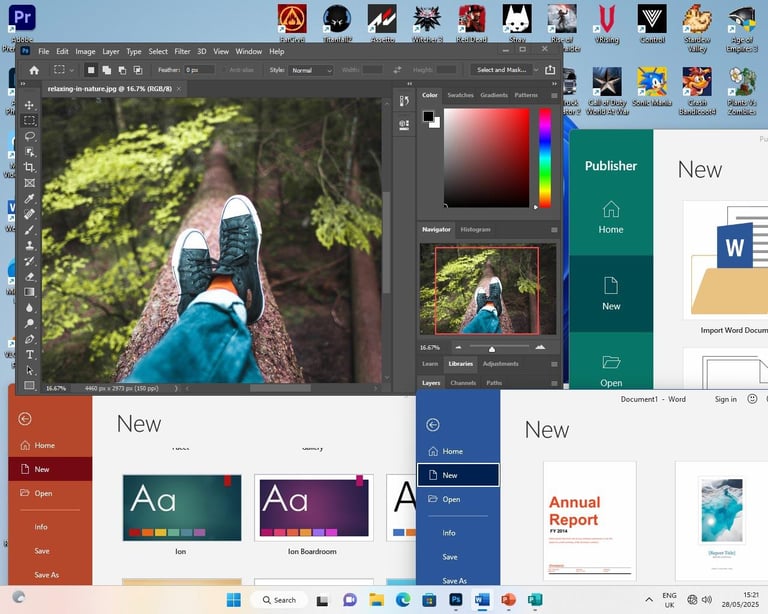The width and height of the screenshot is (768, 614).
Task: Select the Frame tool
Action: [29, 183]
